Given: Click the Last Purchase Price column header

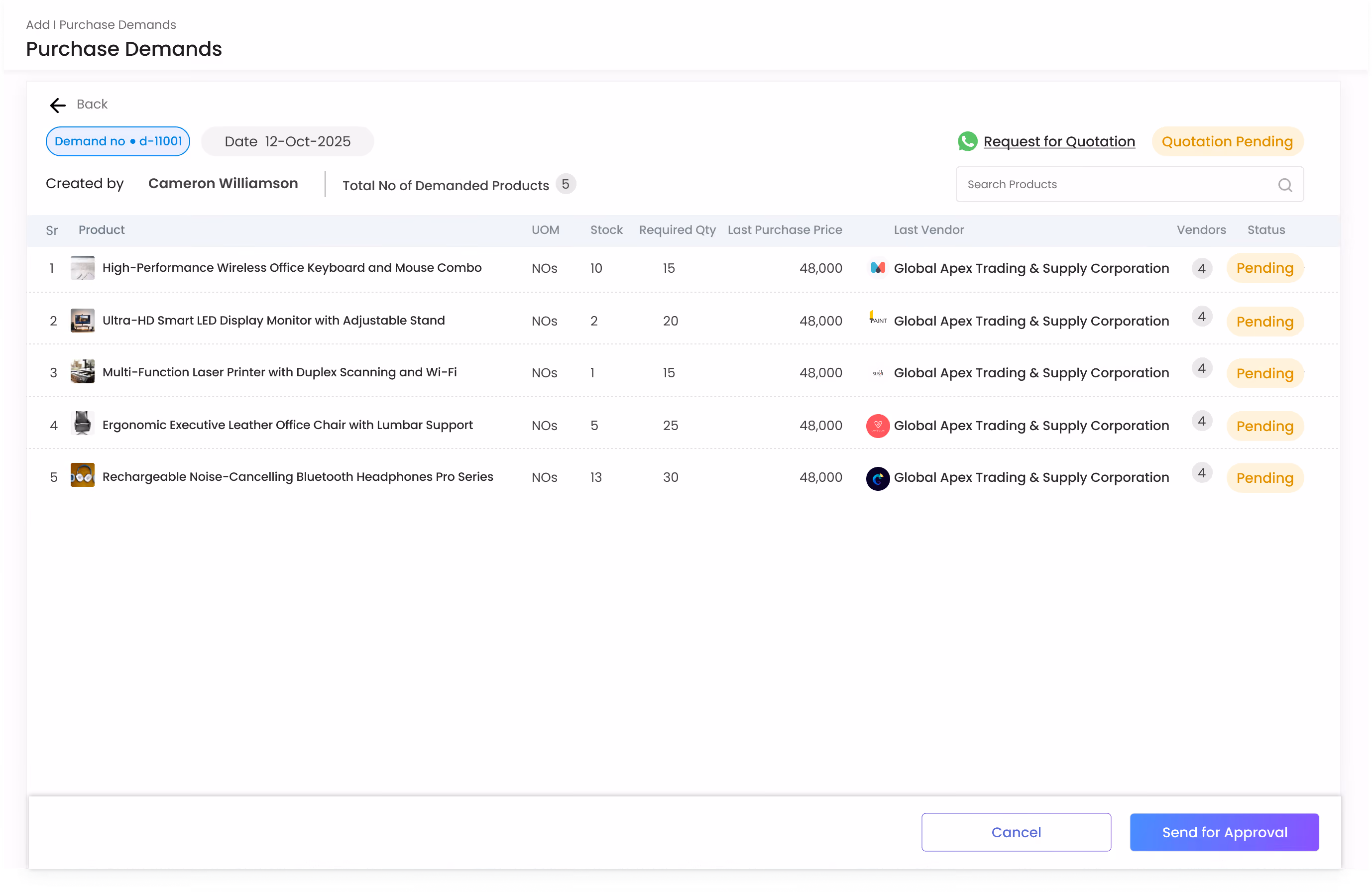Looking at the screenshot, I should click(785, 230).
